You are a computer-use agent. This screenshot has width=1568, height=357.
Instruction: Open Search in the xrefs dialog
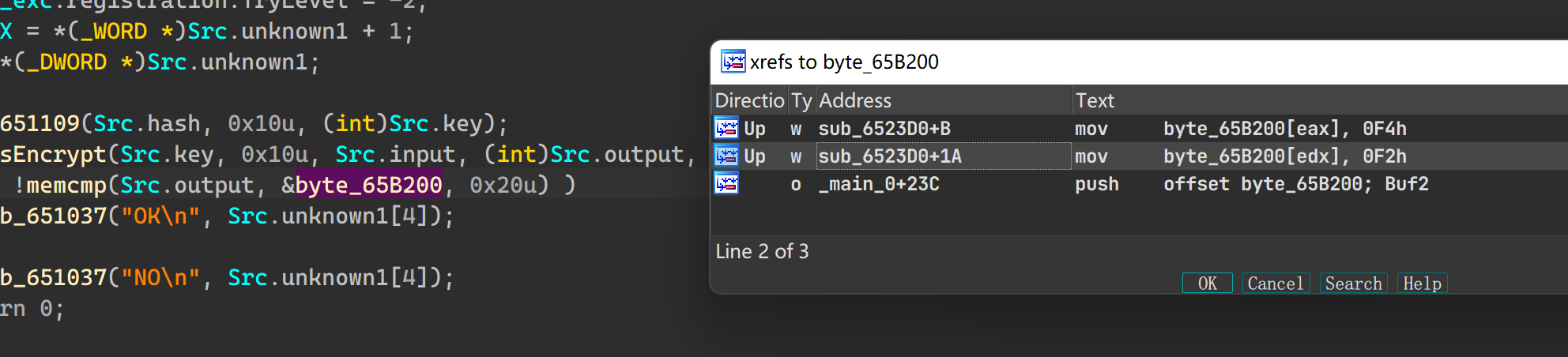pyautogui.click(x=1353, y=284)
